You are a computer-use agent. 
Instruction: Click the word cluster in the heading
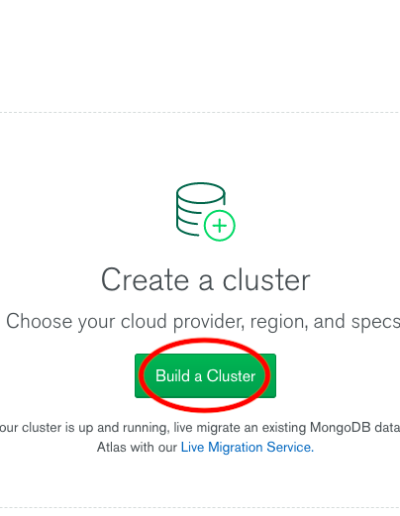[x=266, y=280]
